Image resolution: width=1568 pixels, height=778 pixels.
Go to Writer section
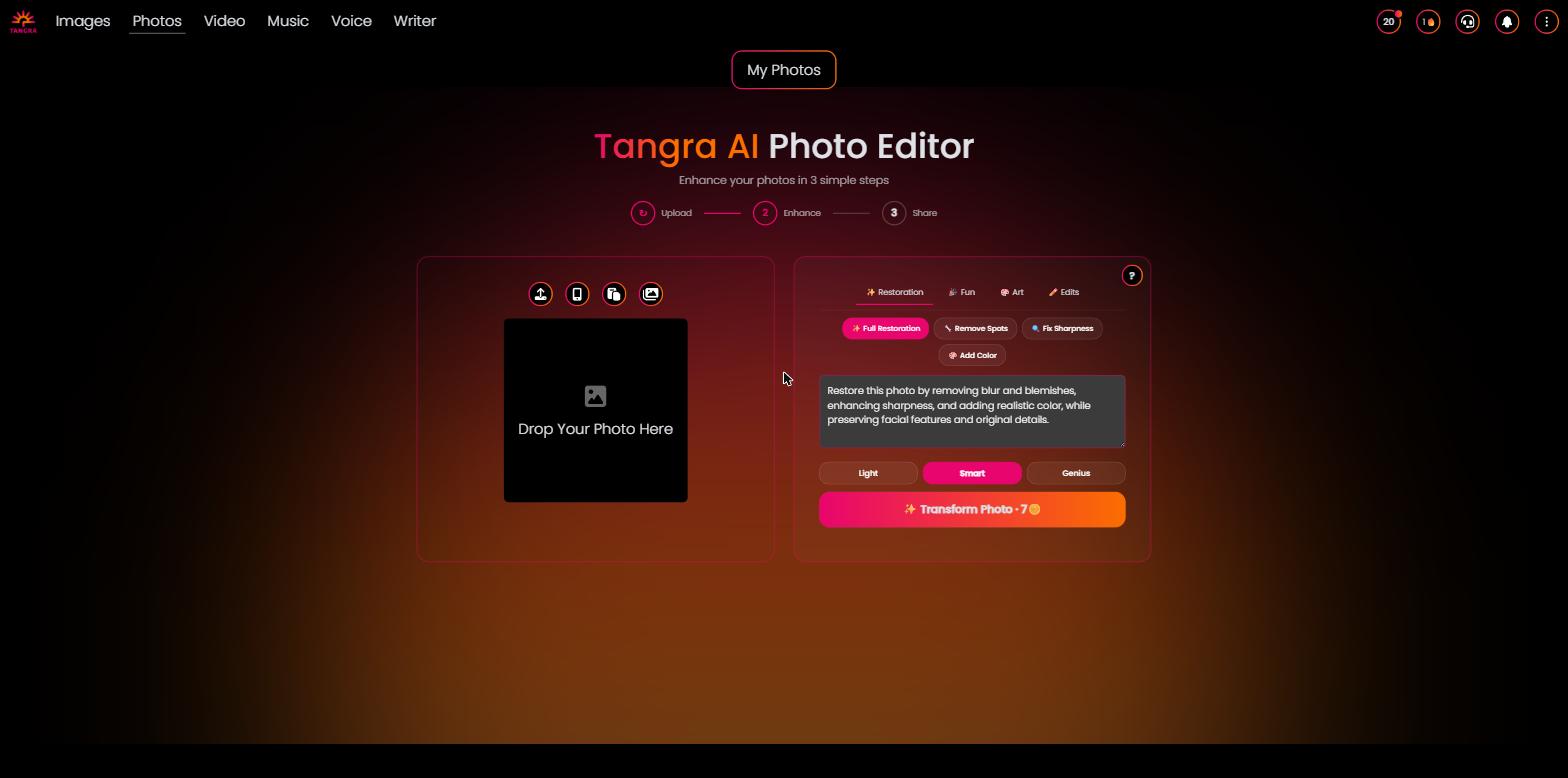point(414,21)
